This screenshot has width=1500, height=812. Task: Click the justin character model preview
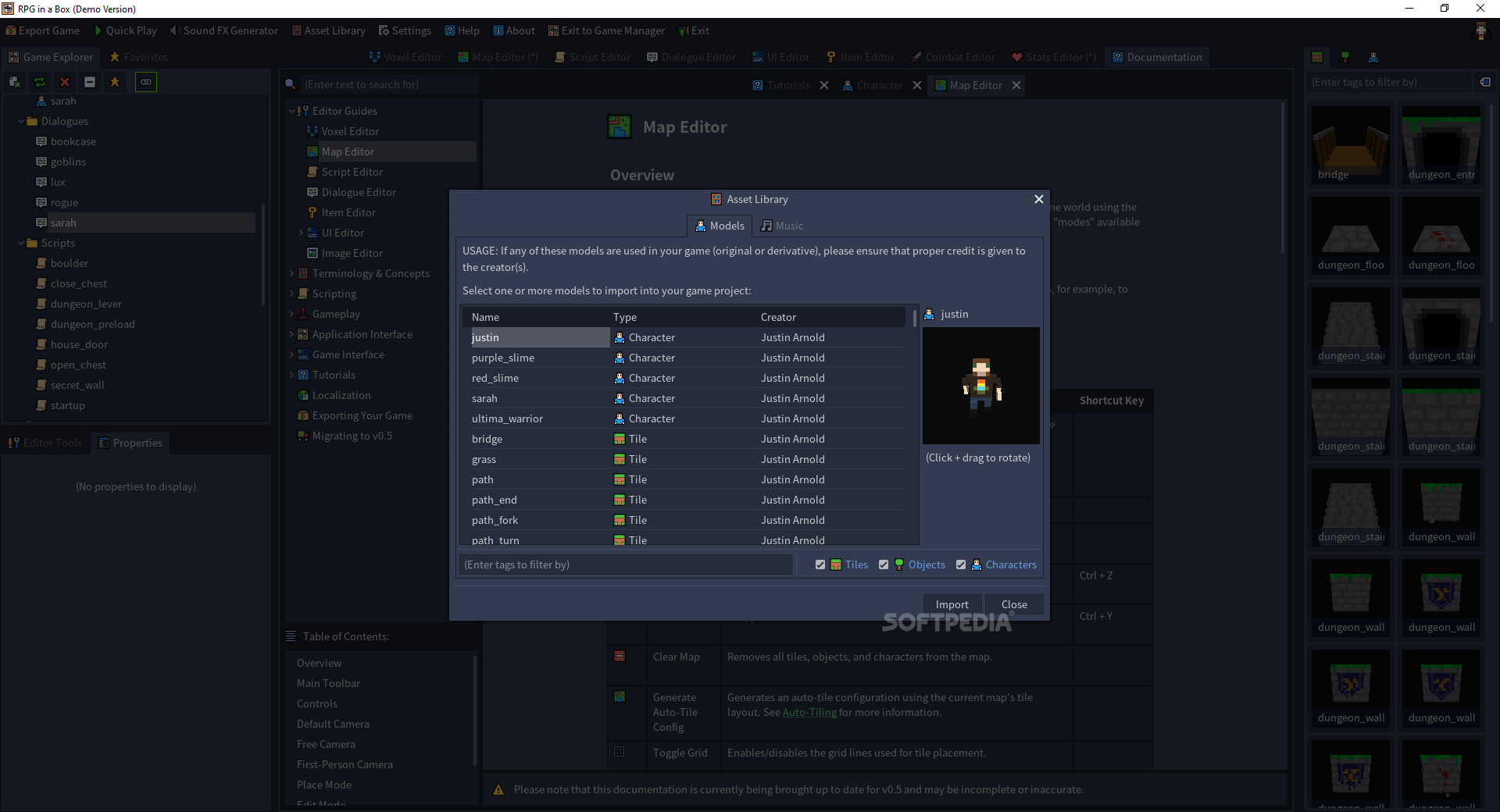tap(981, 385)
